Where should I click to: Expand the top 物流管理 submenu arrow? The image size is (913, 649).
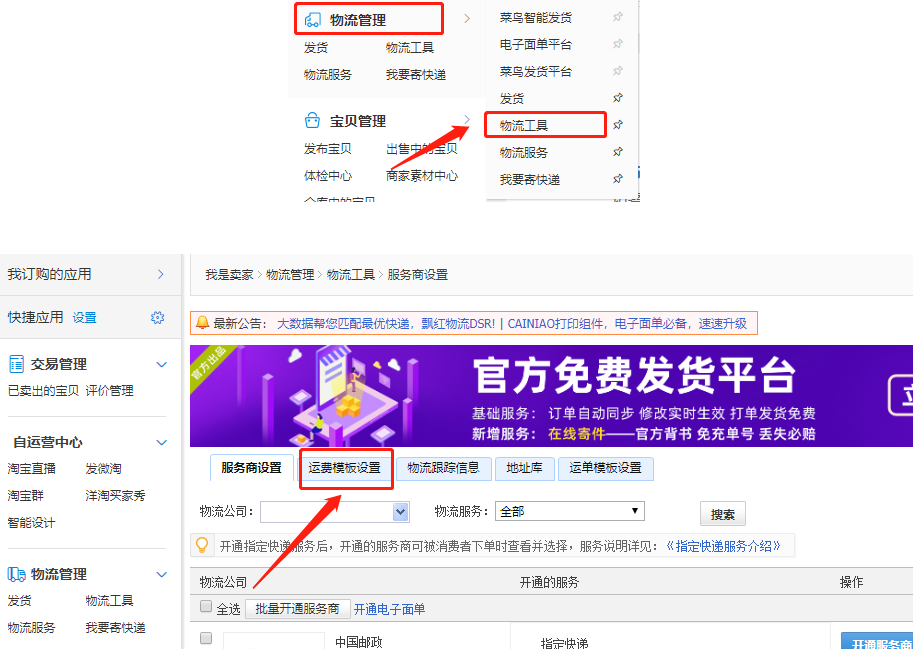(x=467, y=19)
